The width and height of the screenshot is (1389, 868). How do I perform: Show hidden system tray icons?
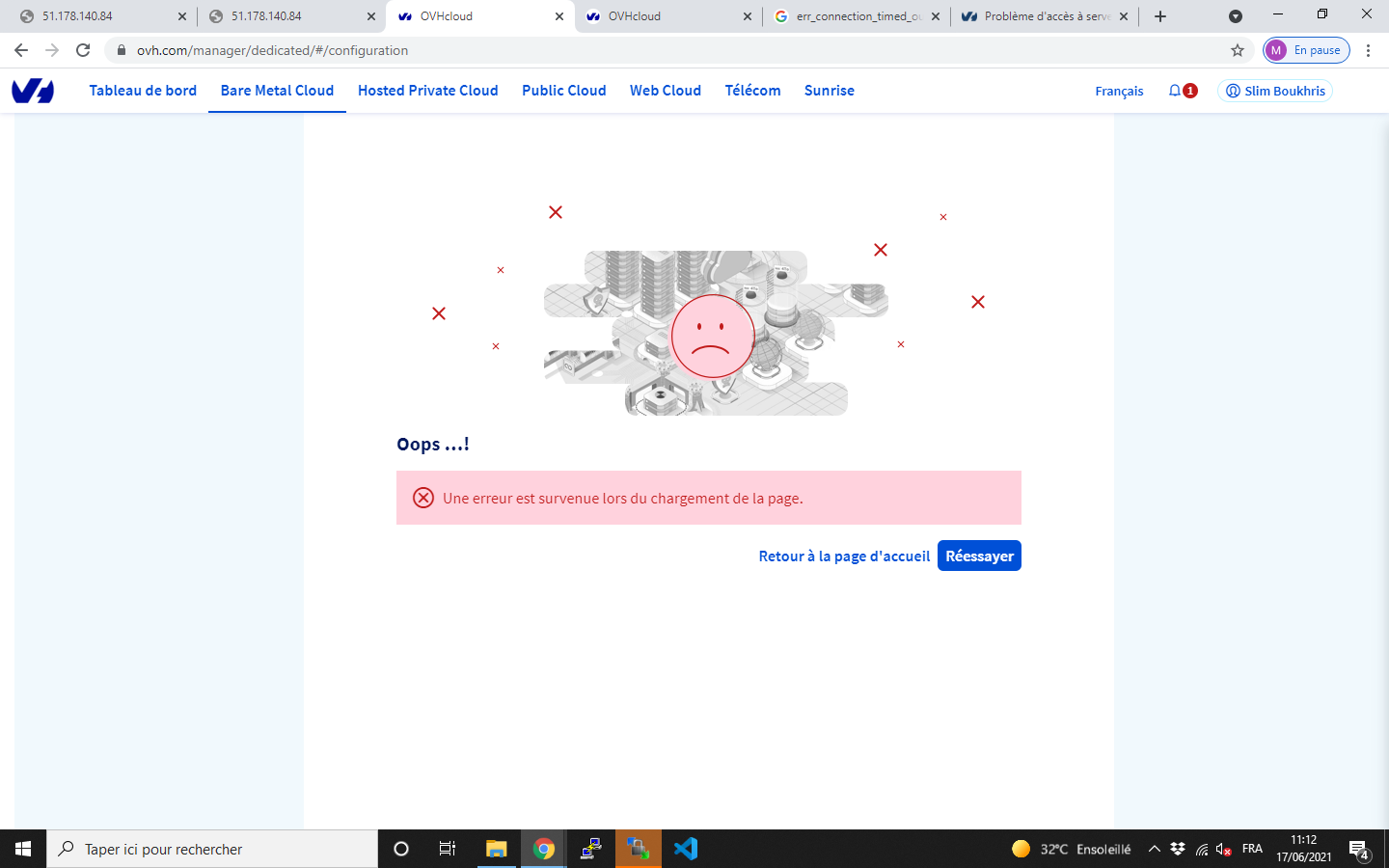pyautogui.click(x=1154, y=849)
